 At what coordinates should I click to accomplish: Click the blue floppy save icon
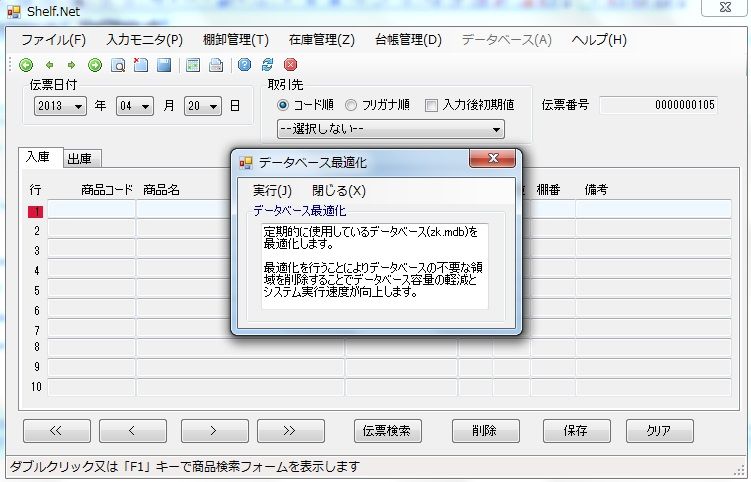click(164, 65)
